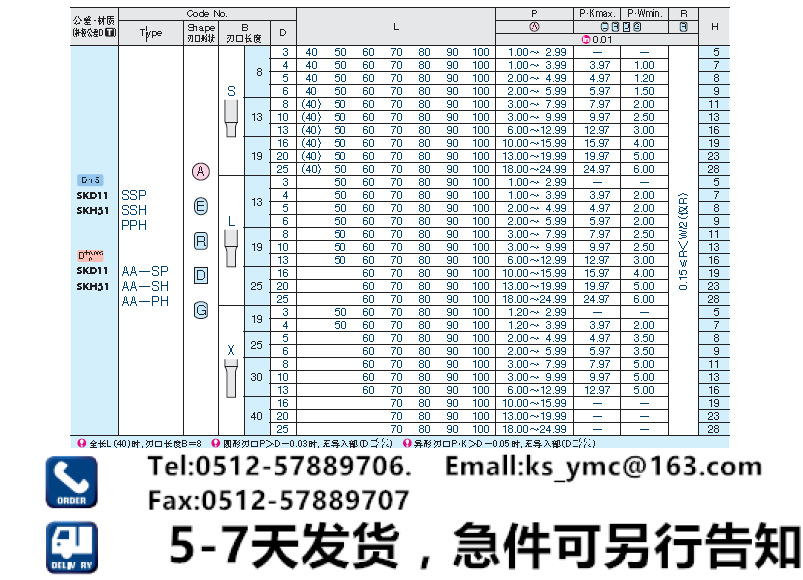The width and height of the screenshot is (803, 580).
Task: Click the pink D badge above second SKD11
Action: tap(91, 255)
